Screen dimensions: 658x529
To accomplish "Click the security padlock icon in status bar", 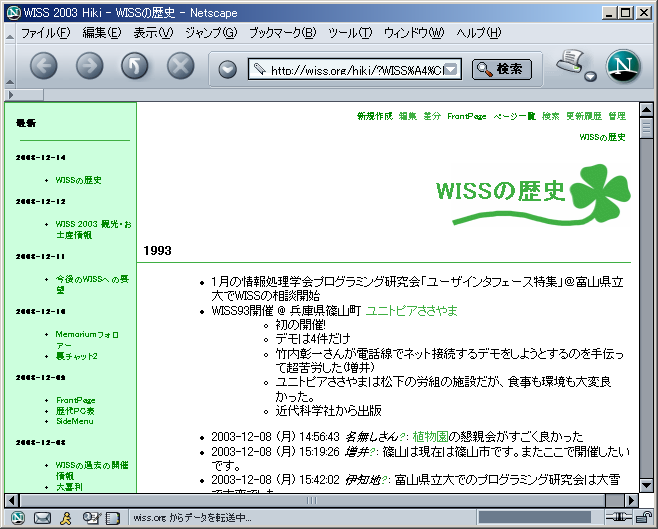I will [x=643, y=518].
